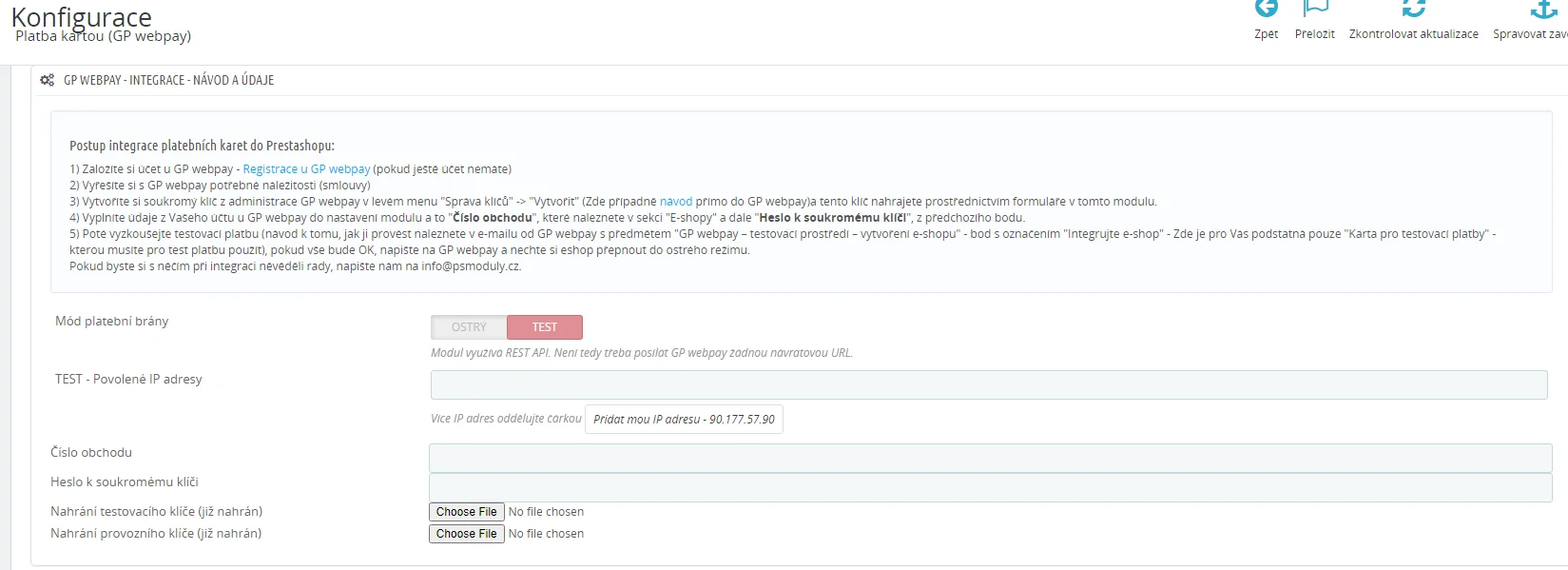Click the Zkontrolovat aktualizace refresh icon
1568x570 pixels.
(1413, 9)
